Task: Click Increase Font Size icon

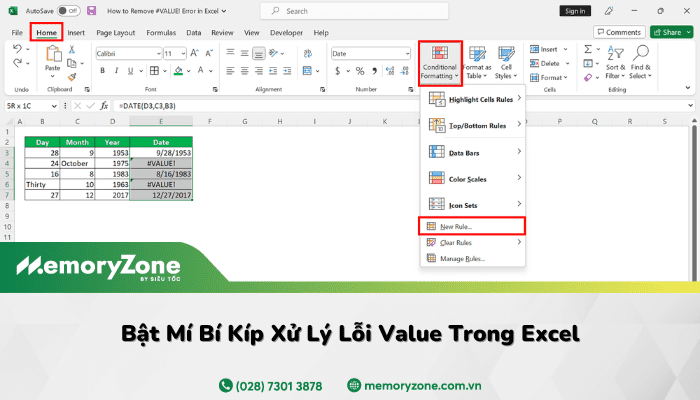Action: pos(194,54)
